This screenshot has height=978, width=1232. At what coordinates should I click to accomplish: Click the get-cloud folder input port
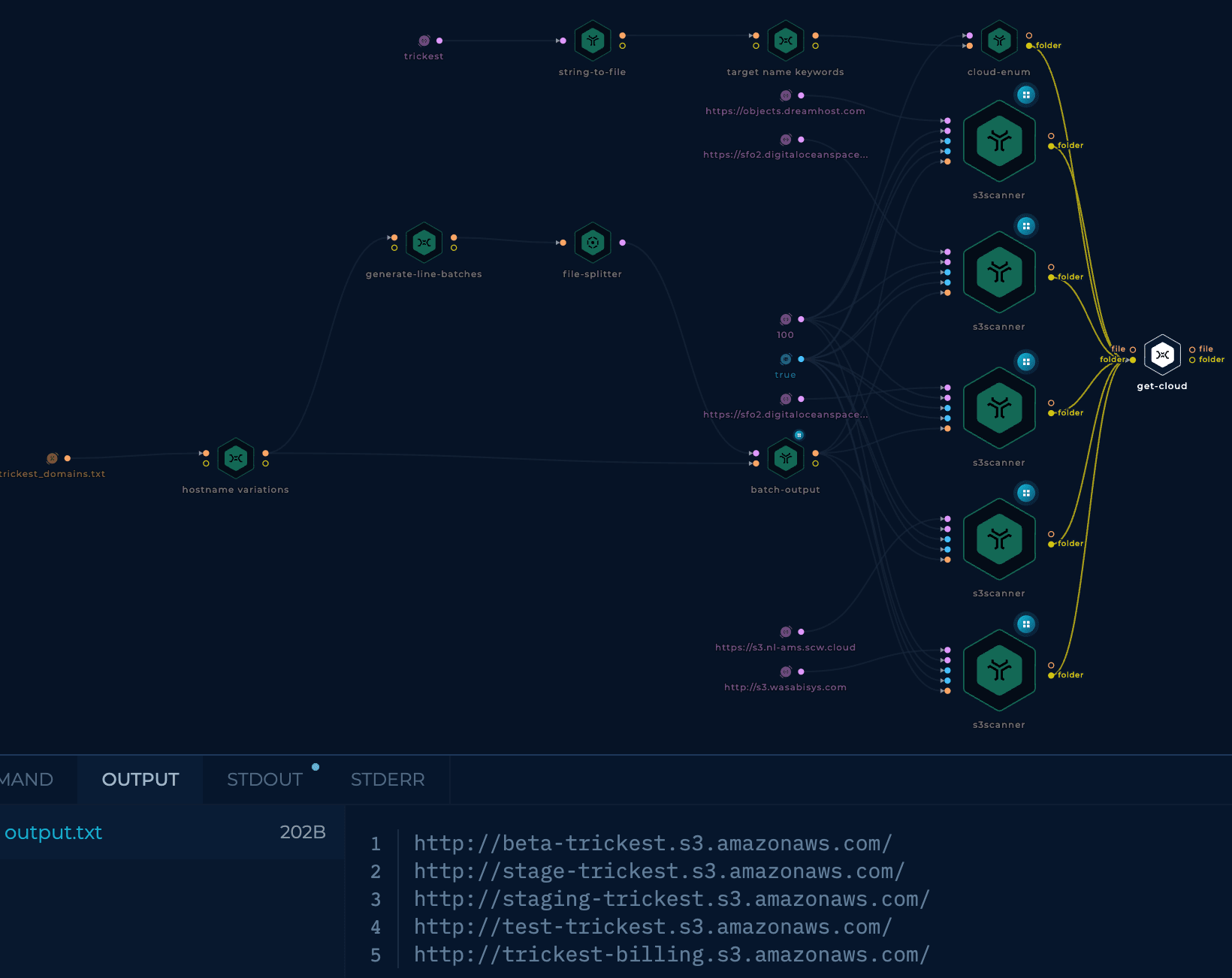1133,360
